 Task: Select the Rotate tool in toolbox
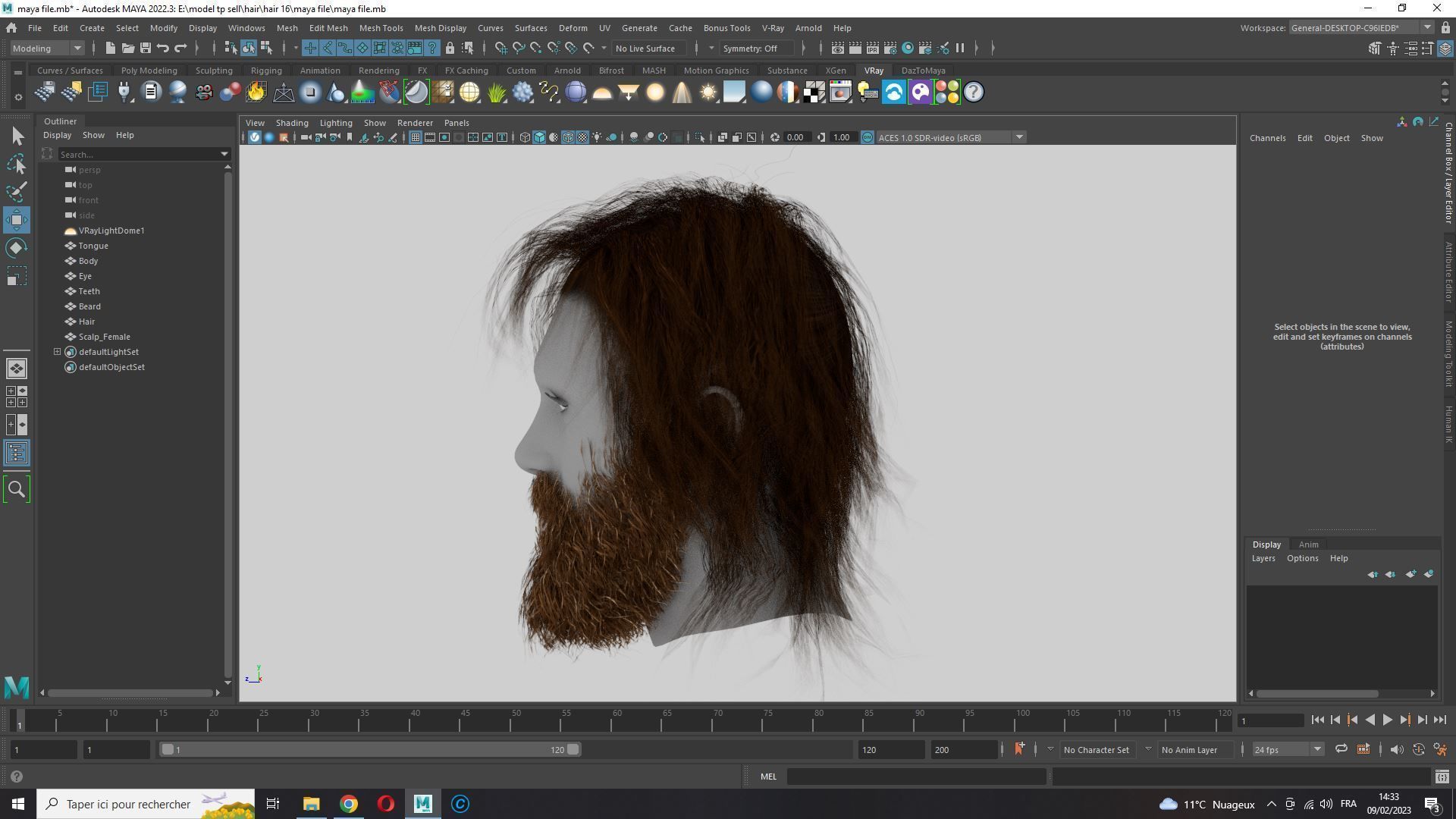pos(17,248)
